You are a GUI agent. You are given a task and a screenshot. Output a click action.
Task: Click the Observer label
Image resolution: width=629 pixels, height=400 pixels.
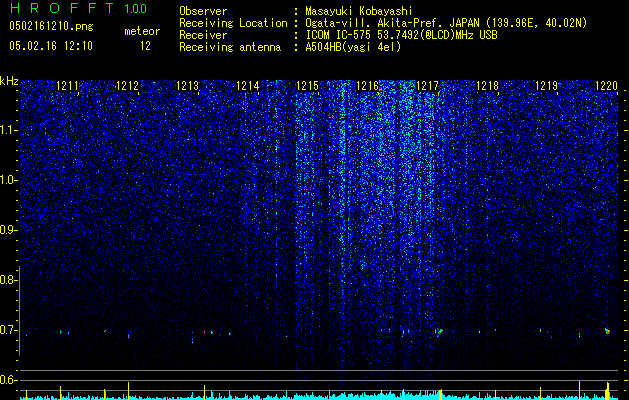[x=203, y=11]
